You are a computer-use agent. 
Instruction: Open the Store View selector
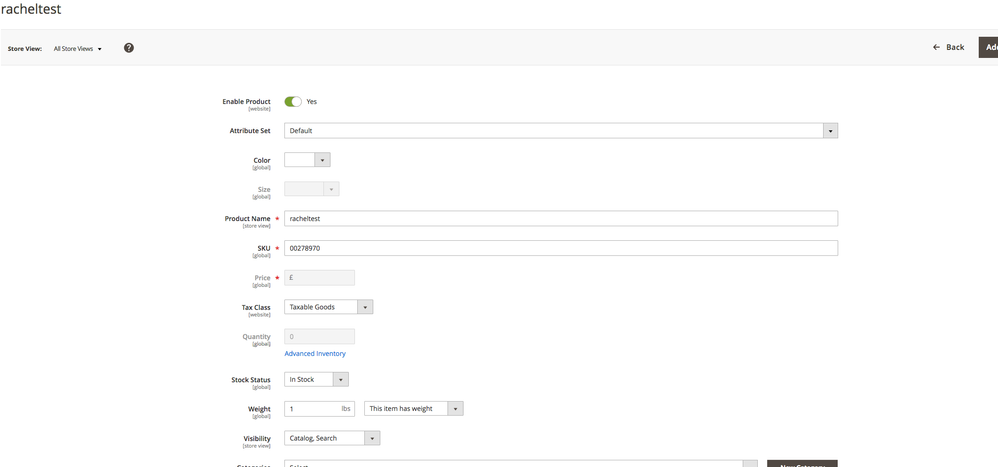click(x=78, y=48)
